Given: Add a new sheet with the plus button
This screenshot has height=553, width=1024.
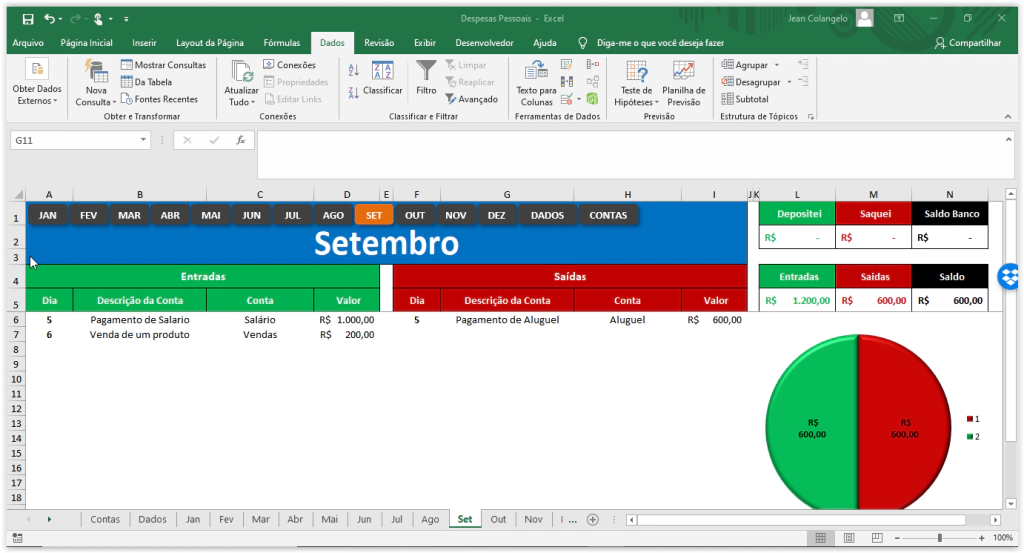Looking at the screenshot, I should click(592, 519).
